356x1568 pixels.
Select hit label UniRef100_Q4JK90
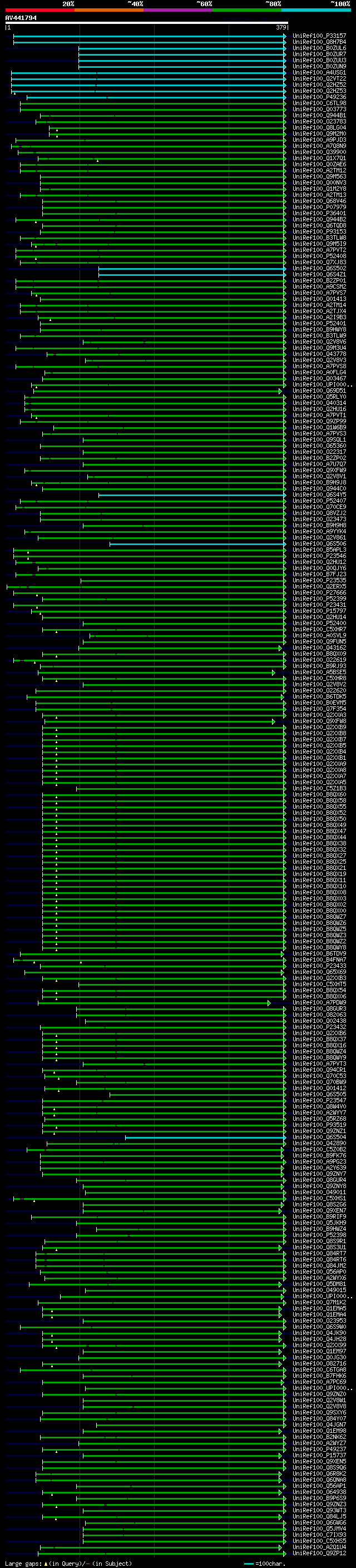319,1333
